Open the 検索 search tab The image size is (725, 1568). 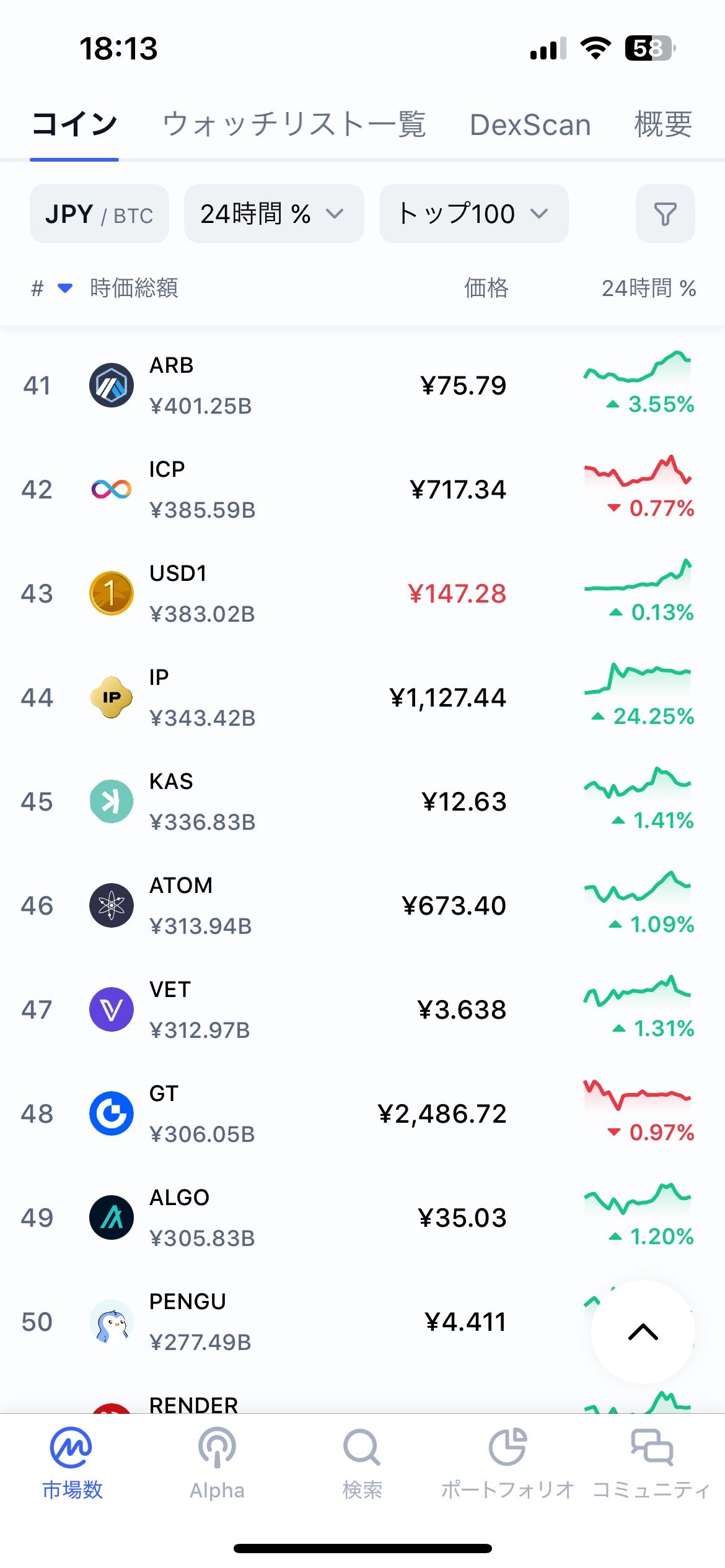pos(362,1463)
